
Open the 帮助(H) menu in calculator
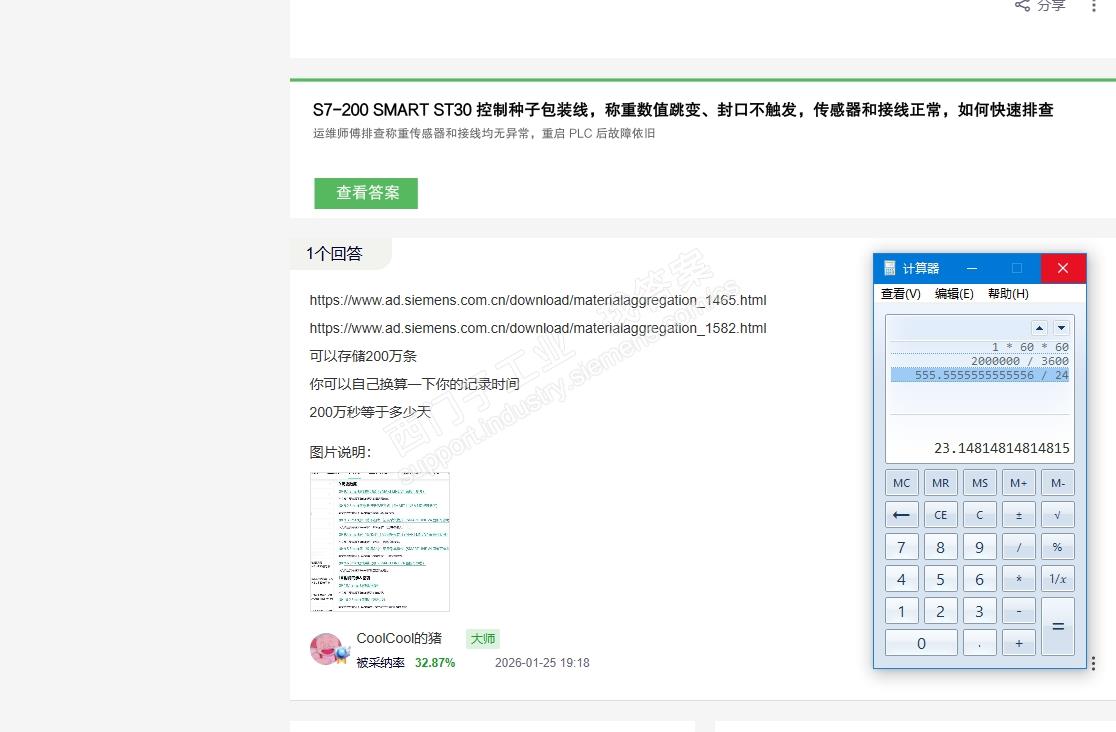pos(1008,293)
